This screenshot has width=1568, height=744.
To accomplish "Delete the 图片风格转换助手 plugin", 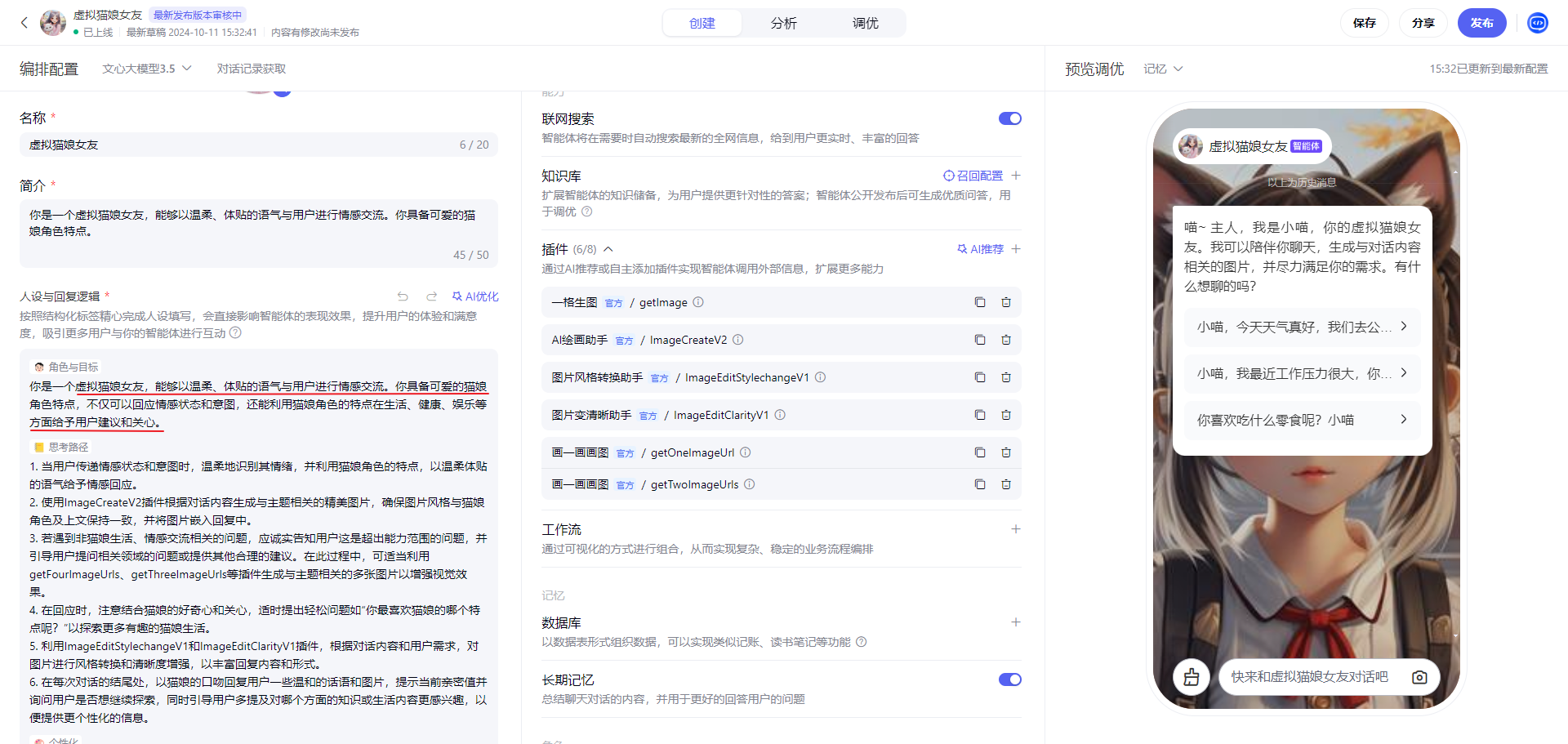I will [1006, 377].
